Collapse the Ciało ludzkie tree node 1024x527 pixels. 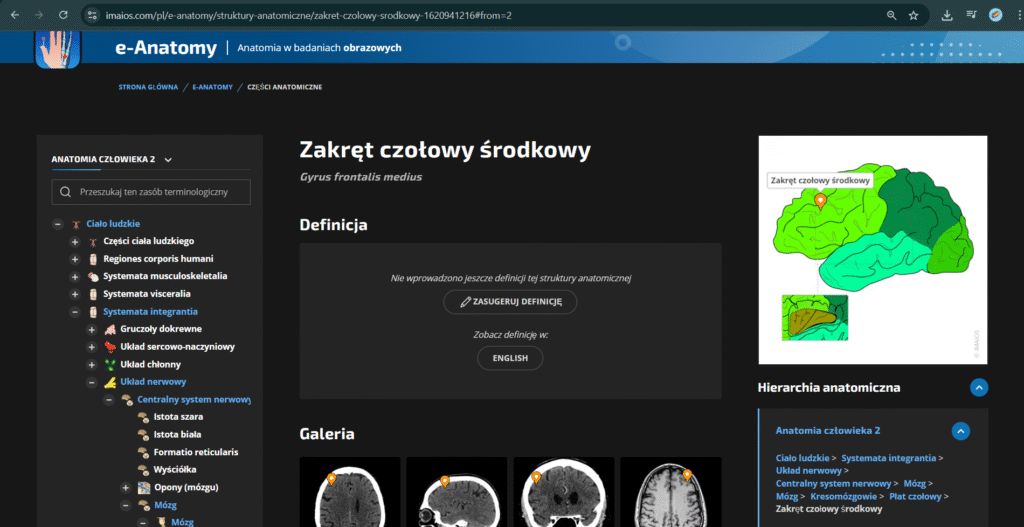(58, 224)
